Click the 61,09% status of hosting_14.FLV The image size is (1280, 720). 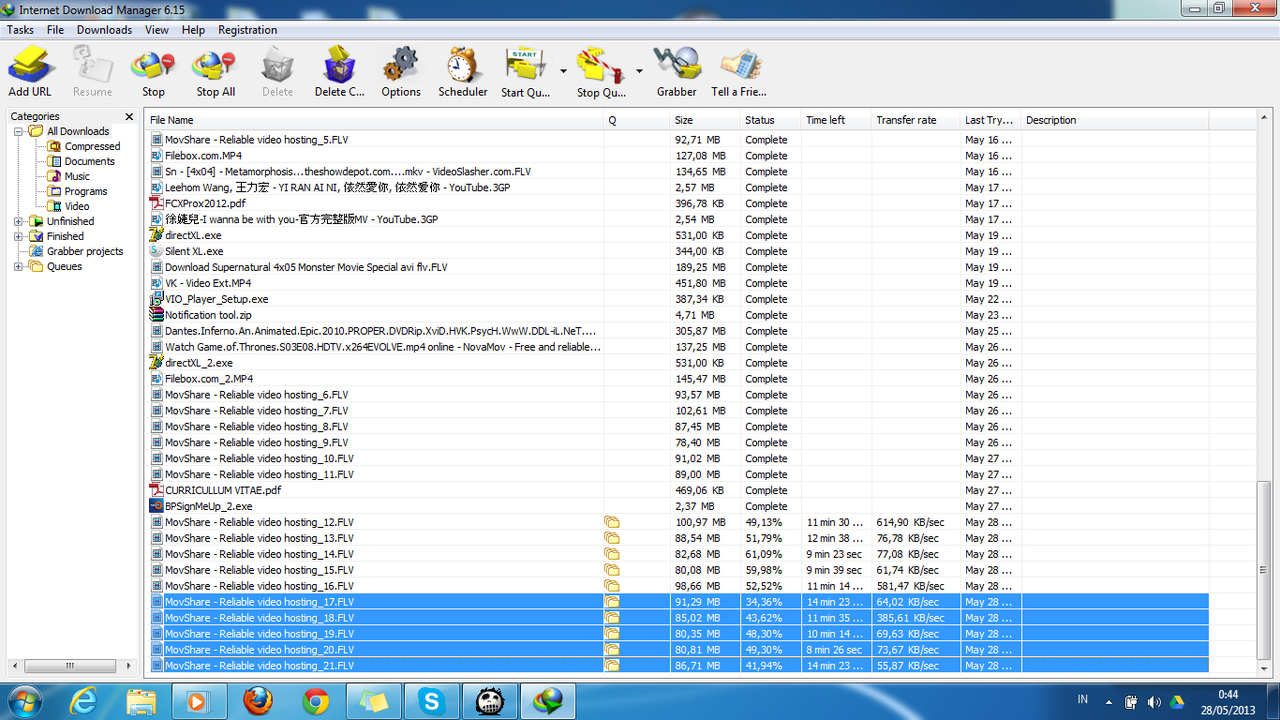(x=764, y=554)
